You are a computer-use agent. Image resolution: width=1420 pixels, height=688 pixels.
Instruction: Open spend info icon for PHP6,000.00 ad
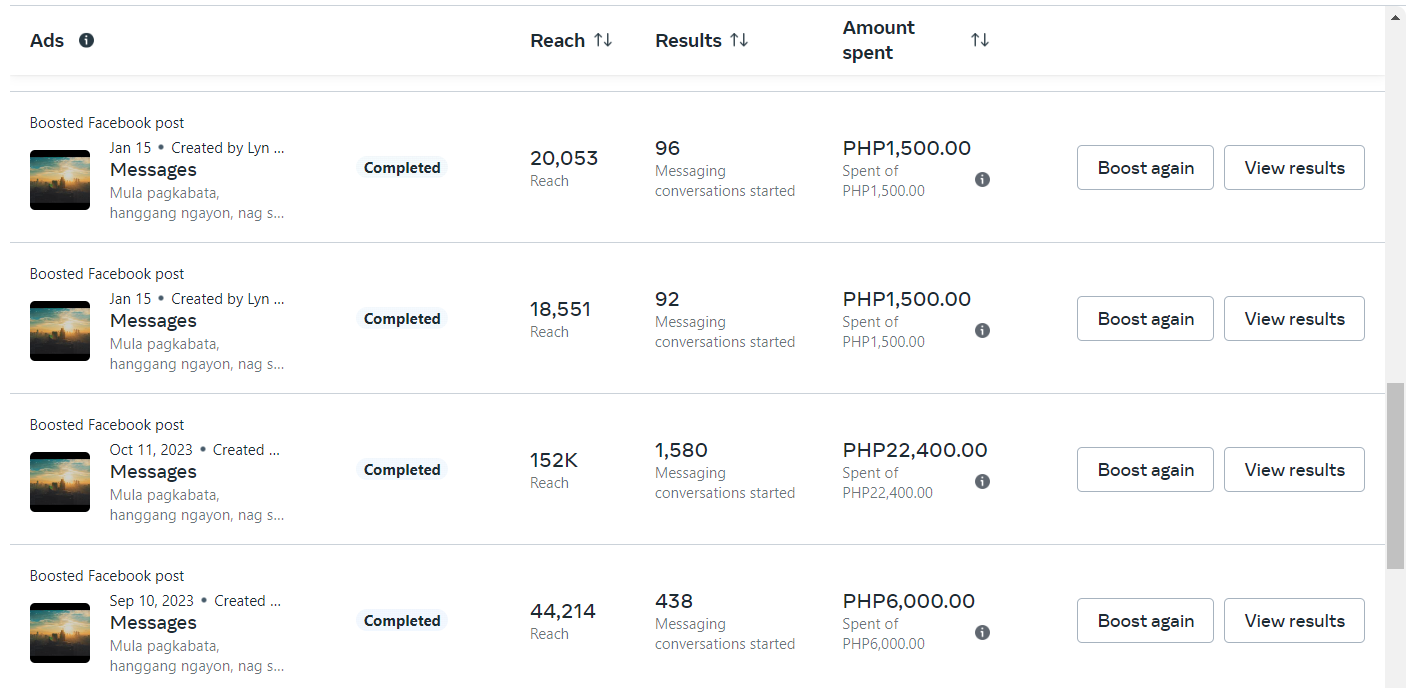pyautogui.click(x=982, y=633)
